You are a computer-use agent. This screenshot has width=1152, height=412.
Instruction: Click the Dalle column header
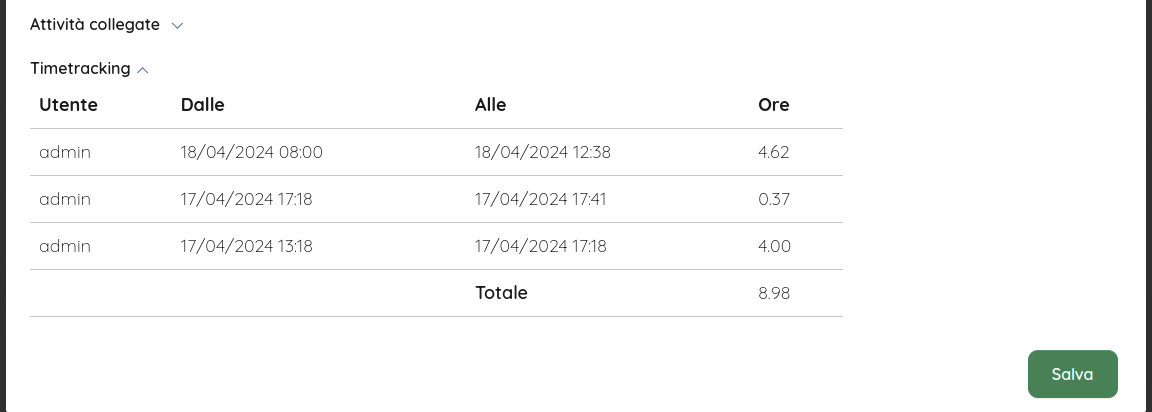tap(203, 104)
